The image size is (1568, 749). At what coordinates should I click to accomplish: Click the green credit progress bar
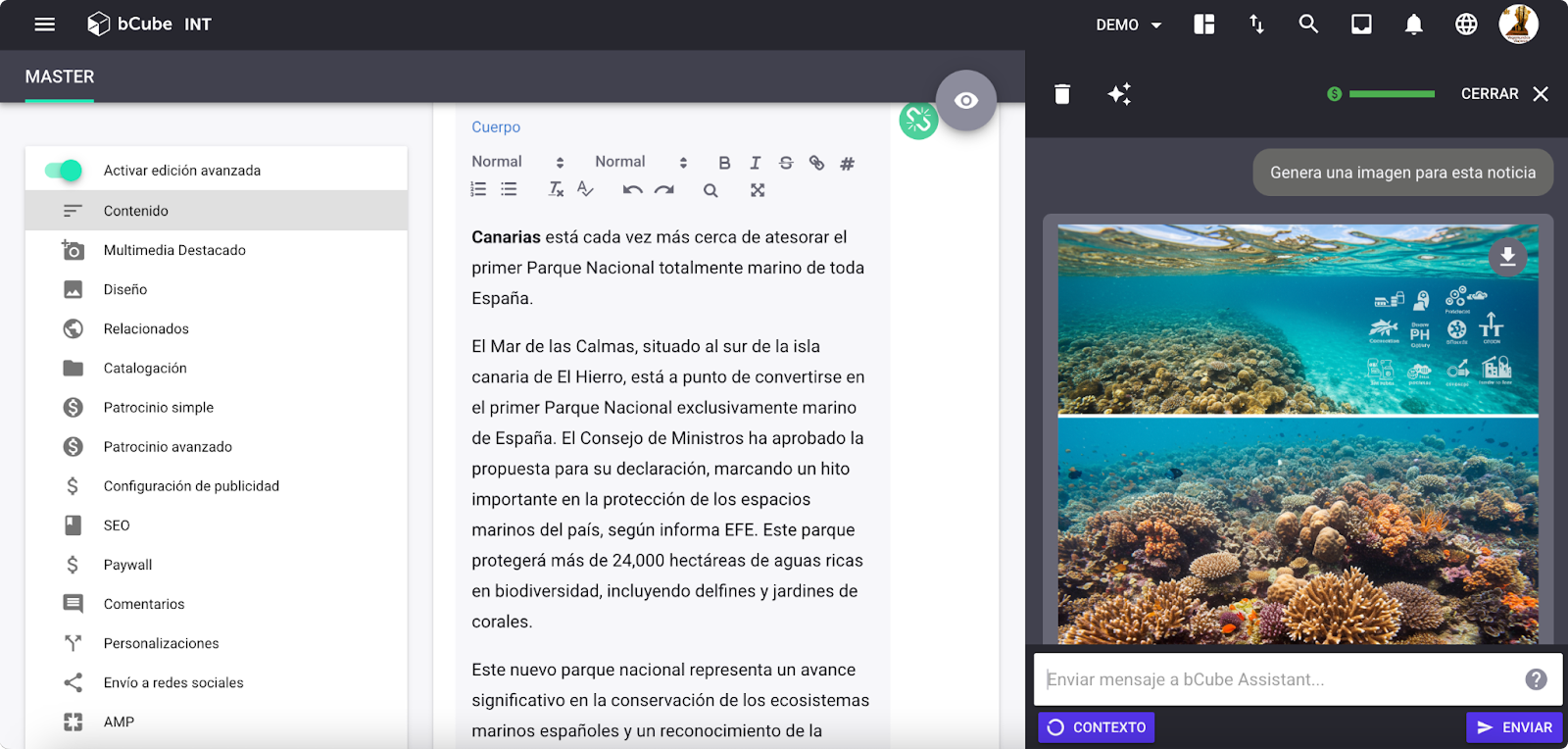click(1391, 94)
